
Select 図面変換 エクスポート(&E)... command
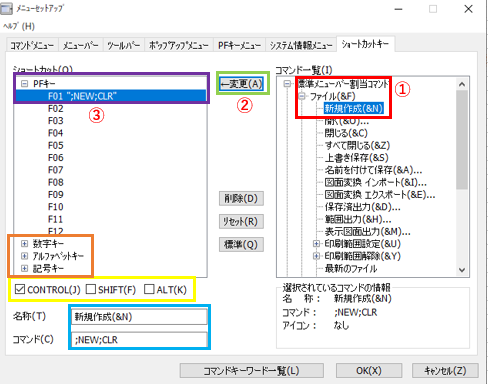tap(380, 195)
